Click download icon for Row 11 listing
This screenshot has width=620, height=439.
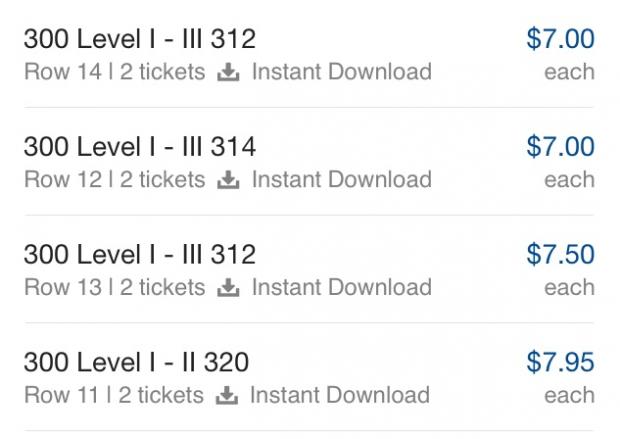click(x=228, y=395)
